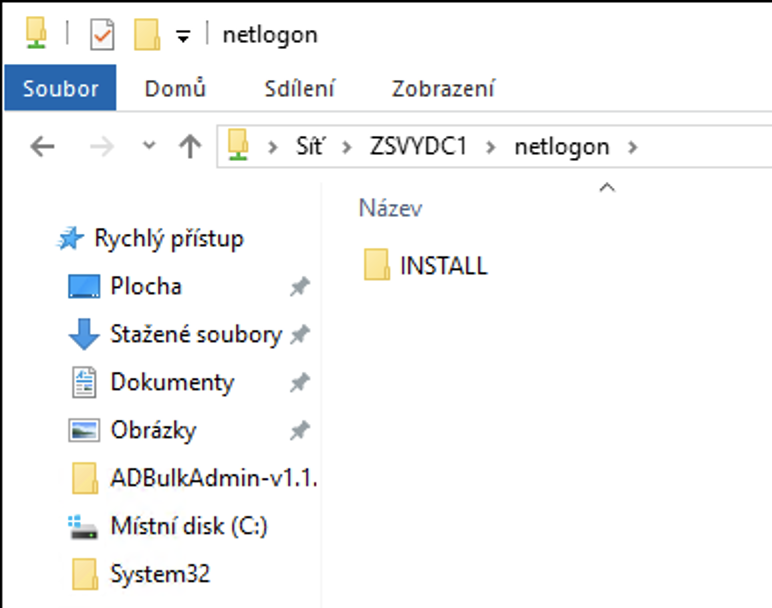Expand the recent locations dropdown chevron

click(150, 147)
